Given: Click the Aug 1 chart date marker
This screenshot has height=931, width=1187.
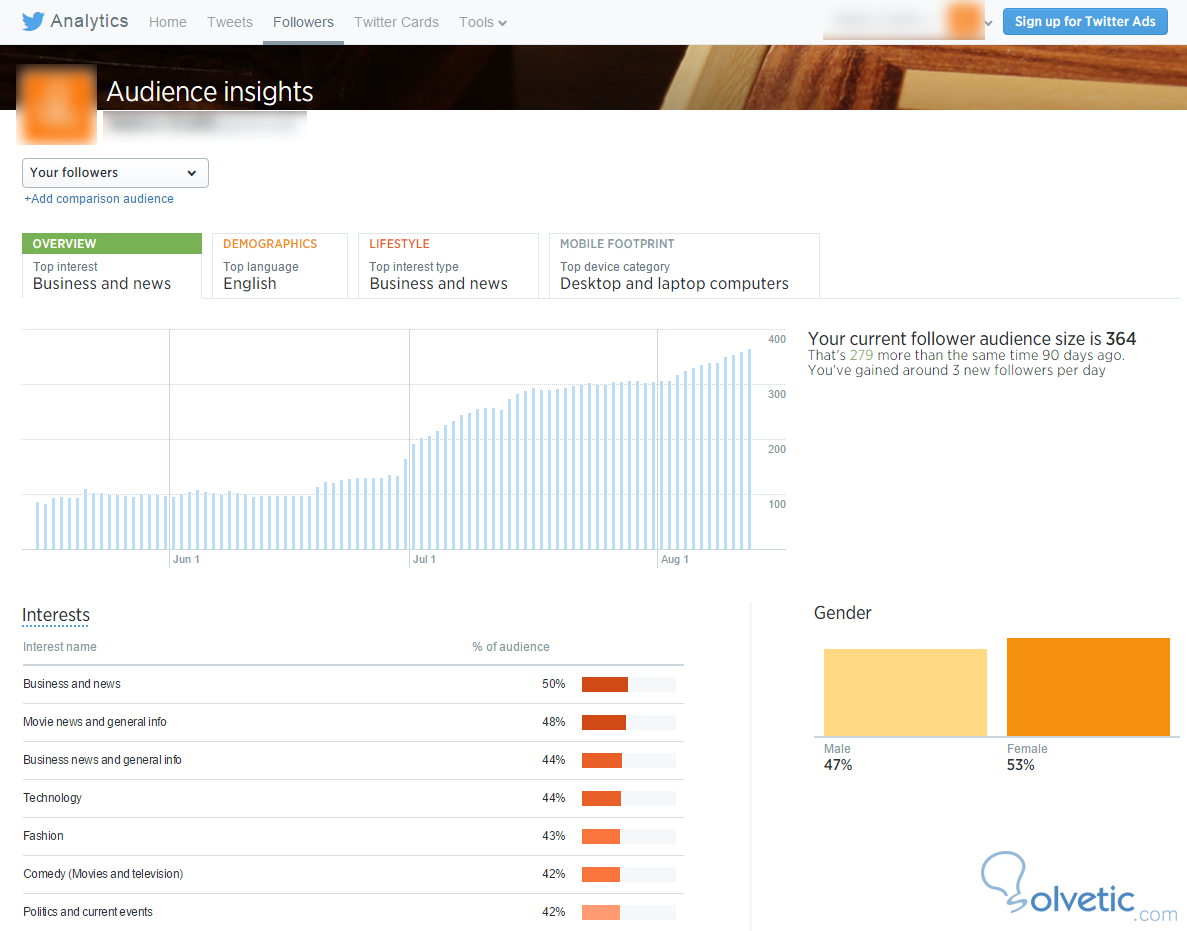Looking at the screenshot, I should click(675, 559).
